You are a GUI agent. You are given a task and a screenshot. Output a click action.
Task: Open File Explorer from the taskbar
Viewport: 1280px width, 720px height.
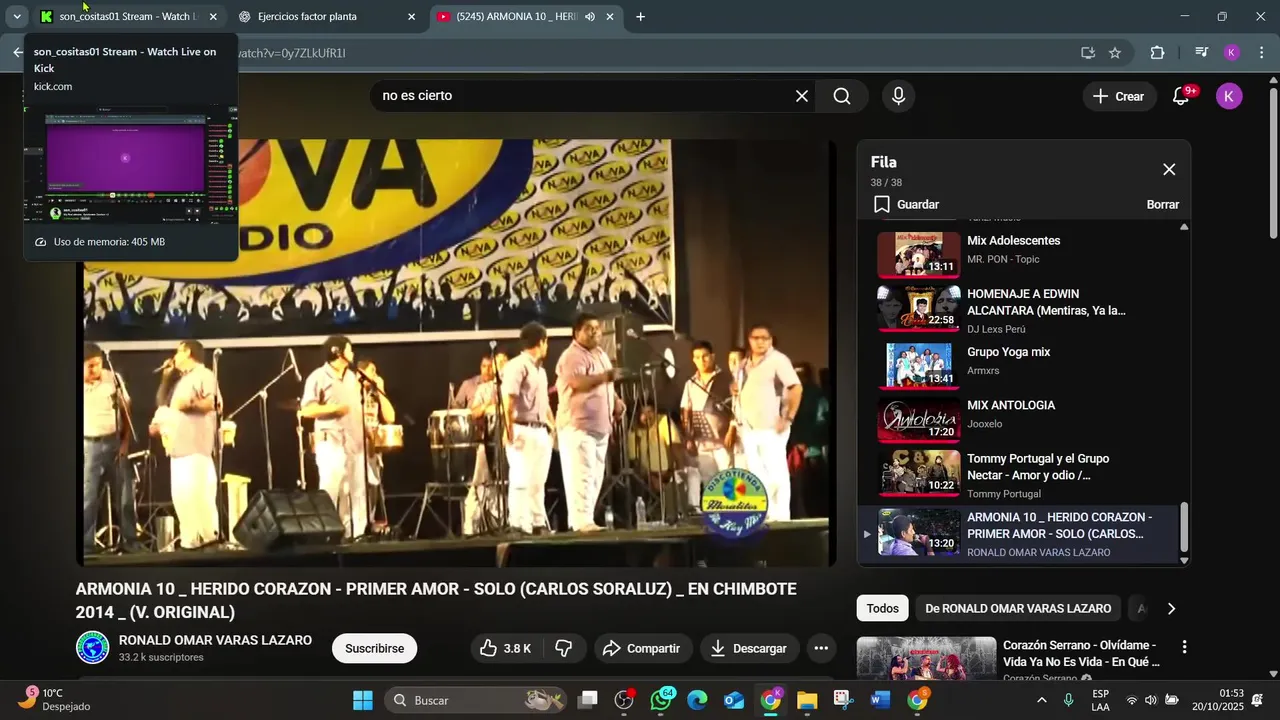[807, 700]
